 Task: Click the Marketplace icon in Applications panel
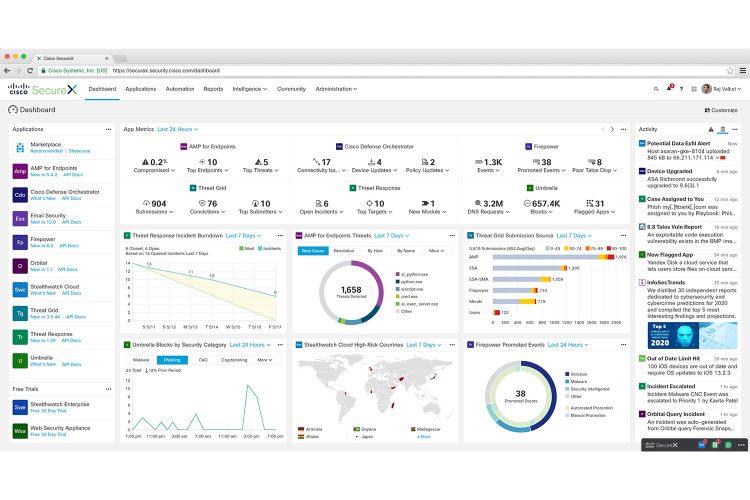click(x=20, y=147)
